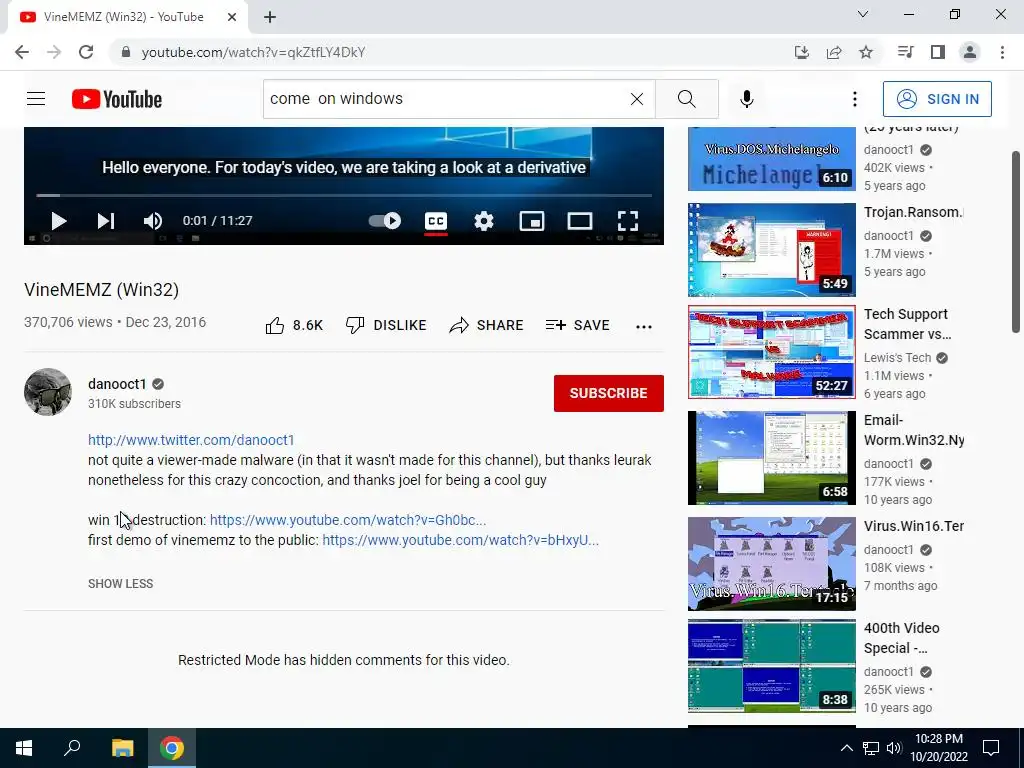Open Chrome side panel
1024x768 pixels.
tap(938, 52)
